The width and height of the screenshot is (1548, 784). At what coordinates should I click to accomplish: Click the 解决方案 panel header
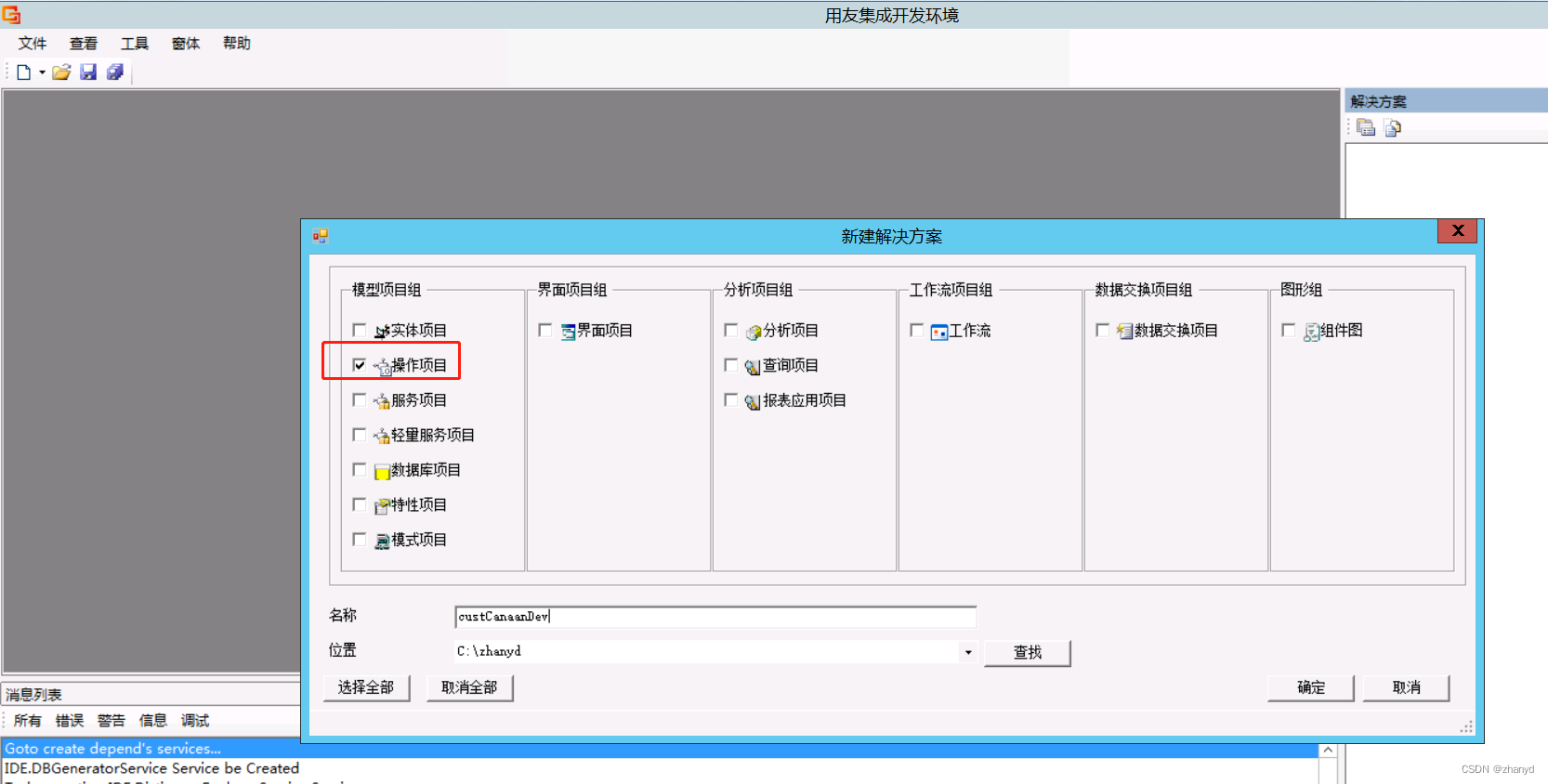click(1446, 101)
